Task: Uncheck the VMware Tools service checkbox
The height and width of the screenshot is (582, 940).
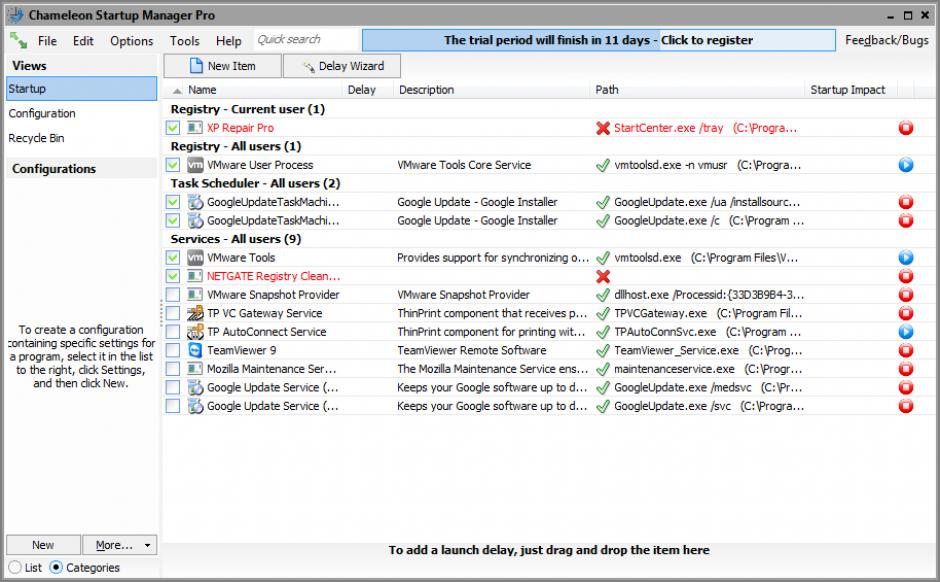Action: pos(173,258)
